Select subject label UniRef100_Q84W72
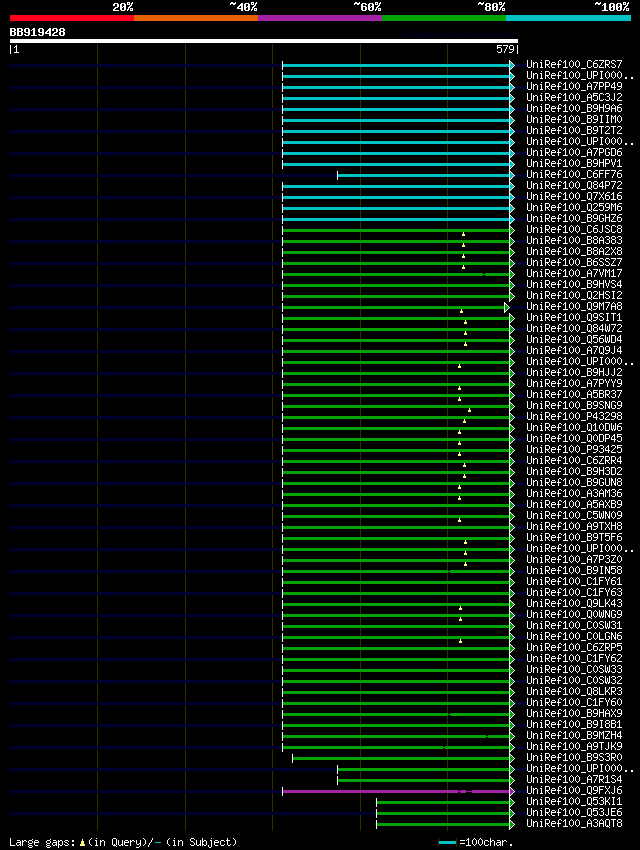The height and width of the screenshot is (850, 640). (x=574, y=329)
